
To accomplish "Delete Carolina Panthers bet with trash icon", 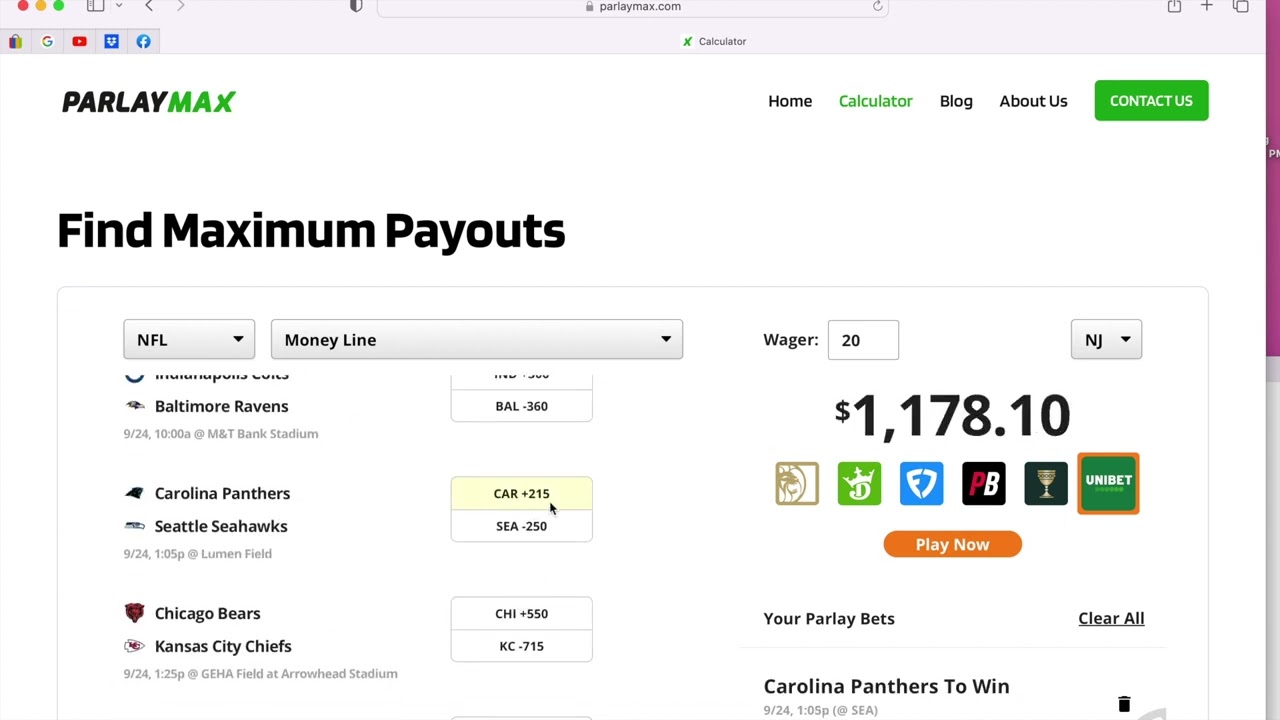I will [1124, 704].
